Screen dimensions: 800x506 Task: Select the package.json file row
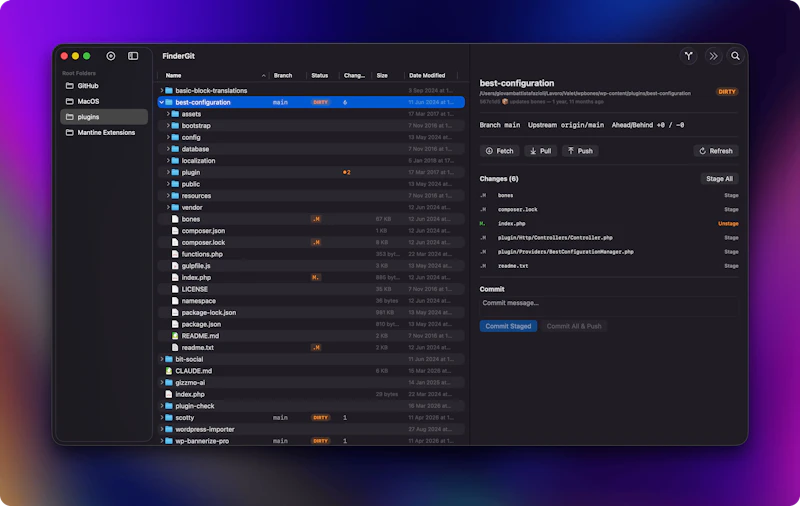(311, 324)
